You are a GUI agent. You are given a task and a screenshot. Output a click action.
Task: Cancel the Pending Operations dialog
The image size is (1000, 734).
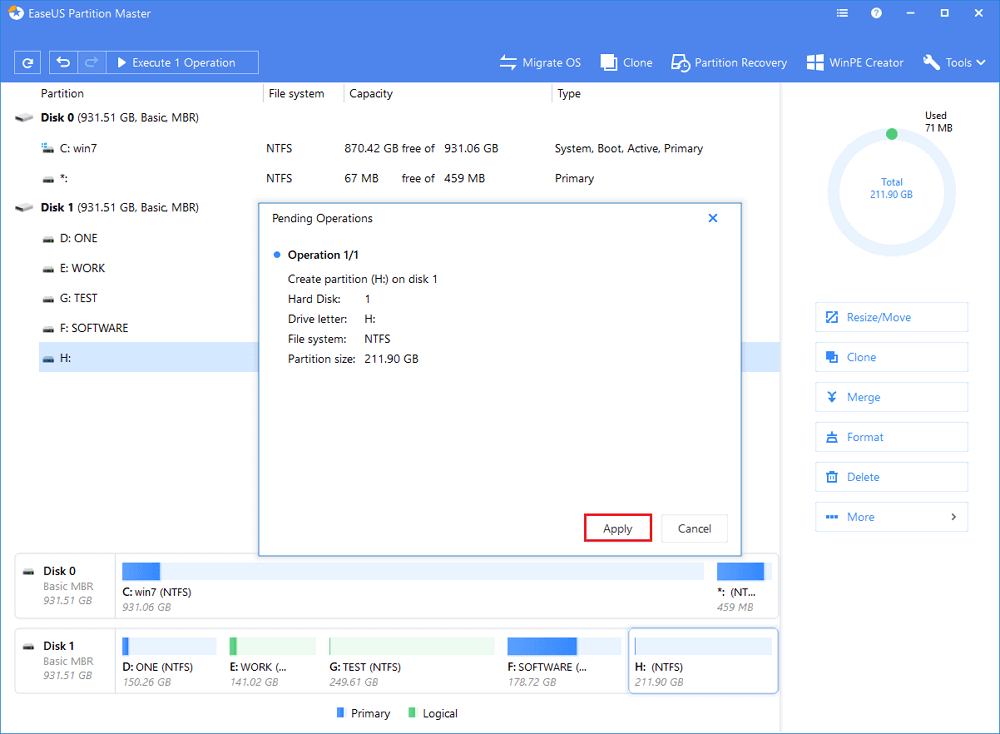tap(694, 528)
